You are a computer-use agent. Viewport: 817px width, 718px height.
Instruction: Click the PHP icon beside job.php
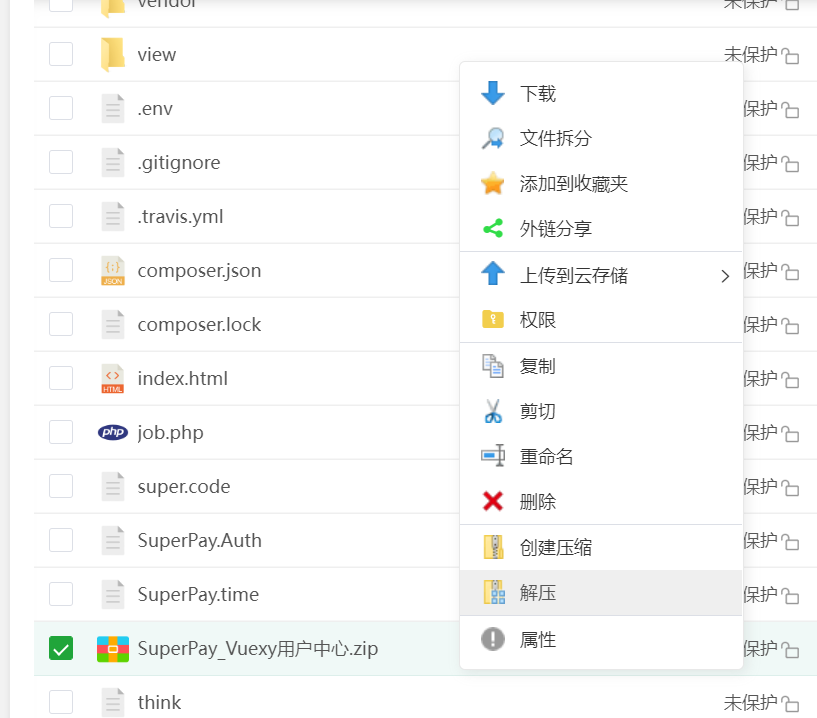[113, 432]
